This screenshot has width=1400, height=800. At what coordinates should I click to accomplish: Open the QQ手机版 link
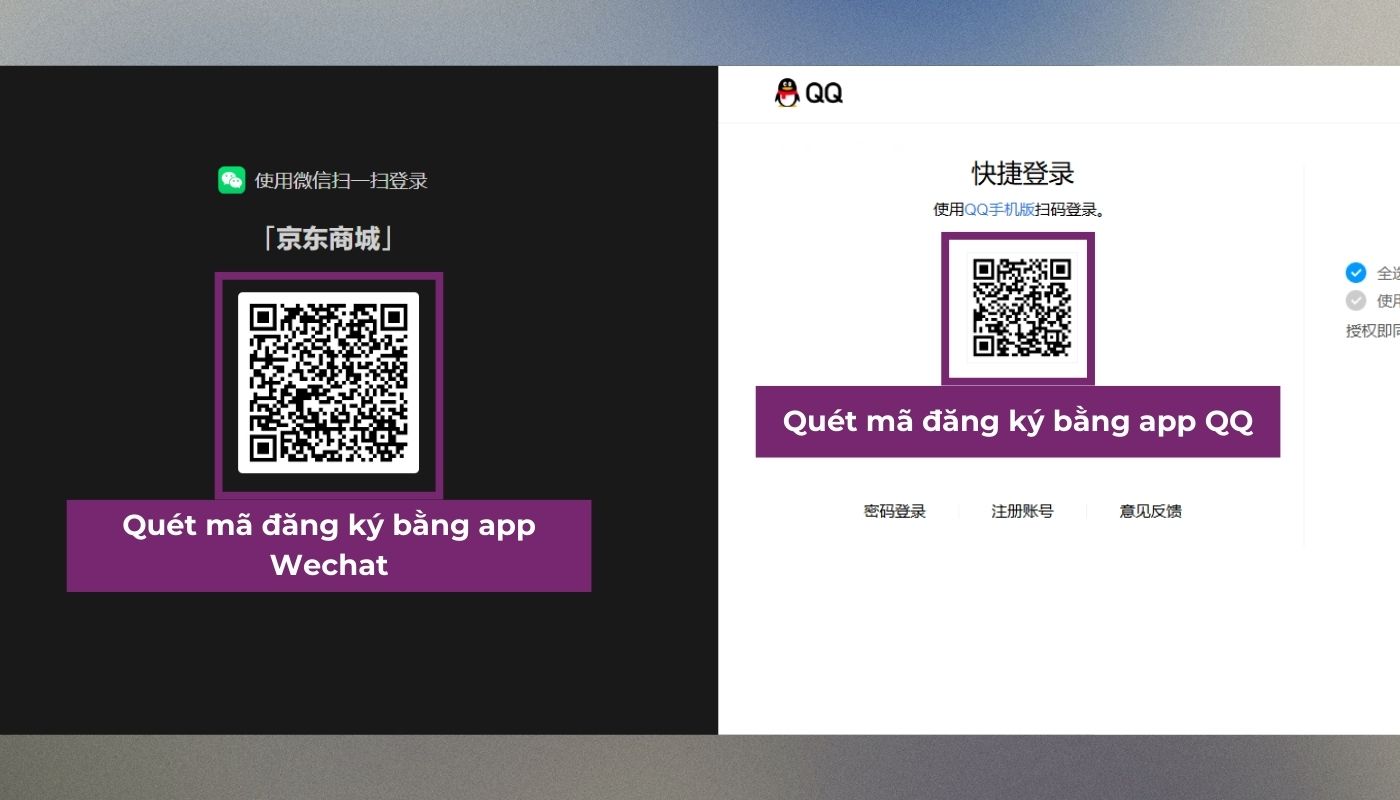[999, 209]
